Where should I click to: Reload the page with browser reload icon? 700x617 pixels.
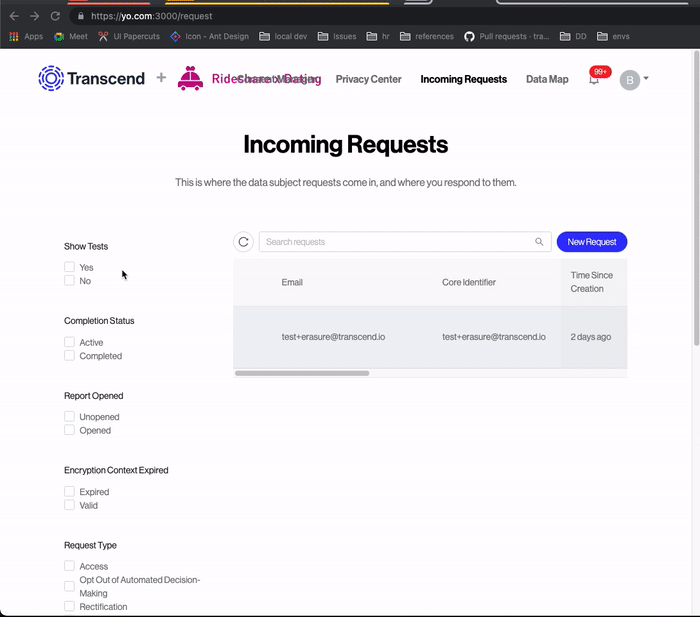pyautogui.click(x=55, y=16)
